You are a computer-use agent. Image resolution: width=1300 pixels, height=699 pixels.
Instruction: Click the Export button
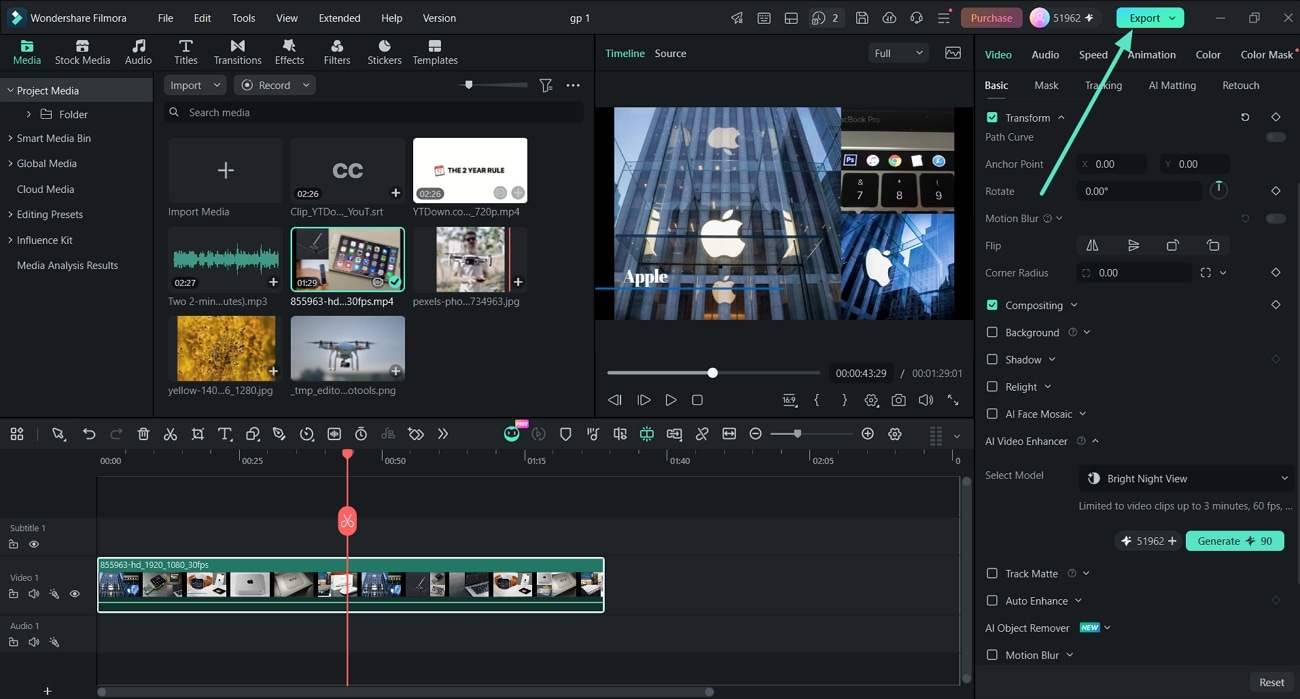[1150, 18]
